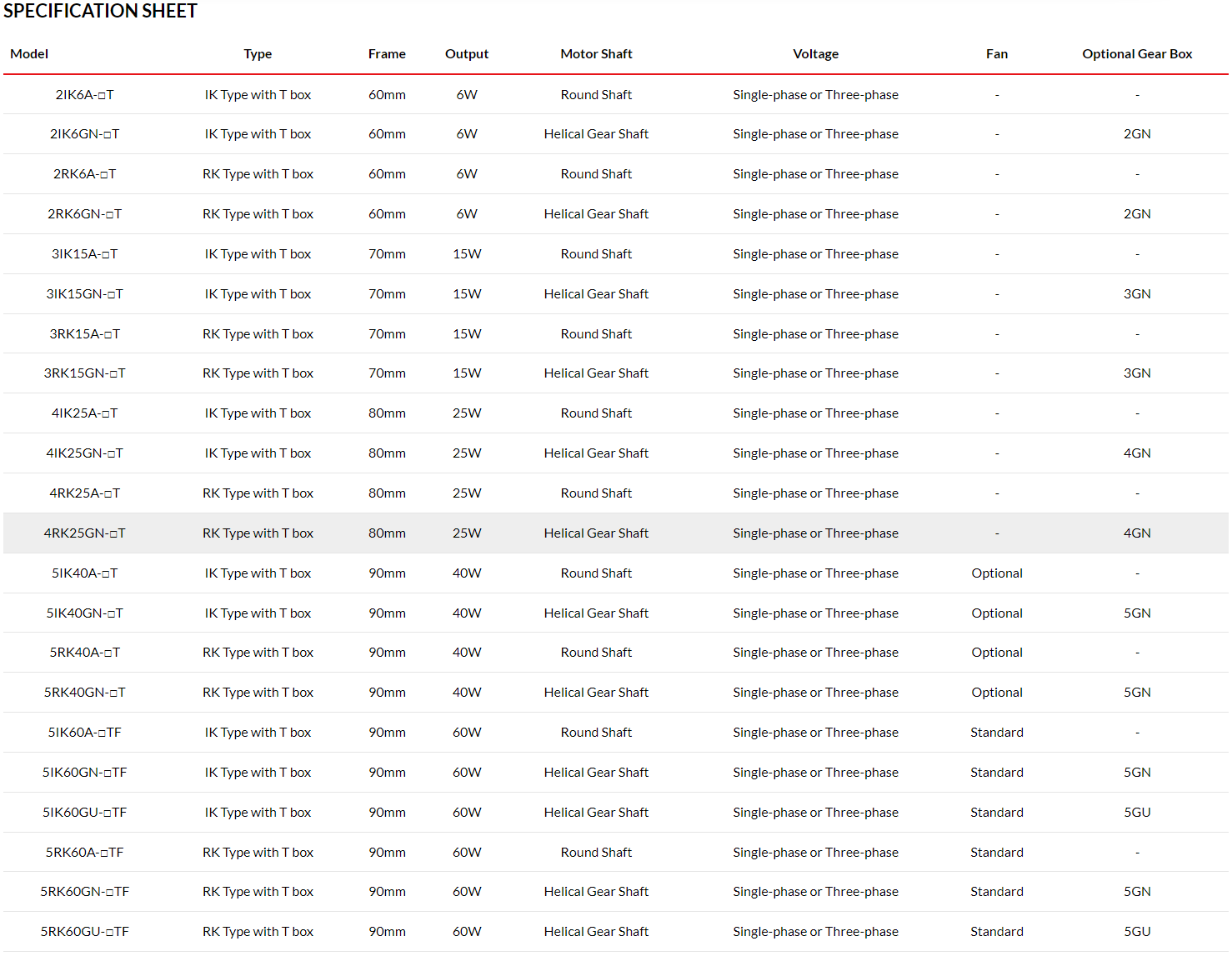Click 15W output in 3IK15A-□T row
Viewport: 1232px width, 956px height.
467,254
